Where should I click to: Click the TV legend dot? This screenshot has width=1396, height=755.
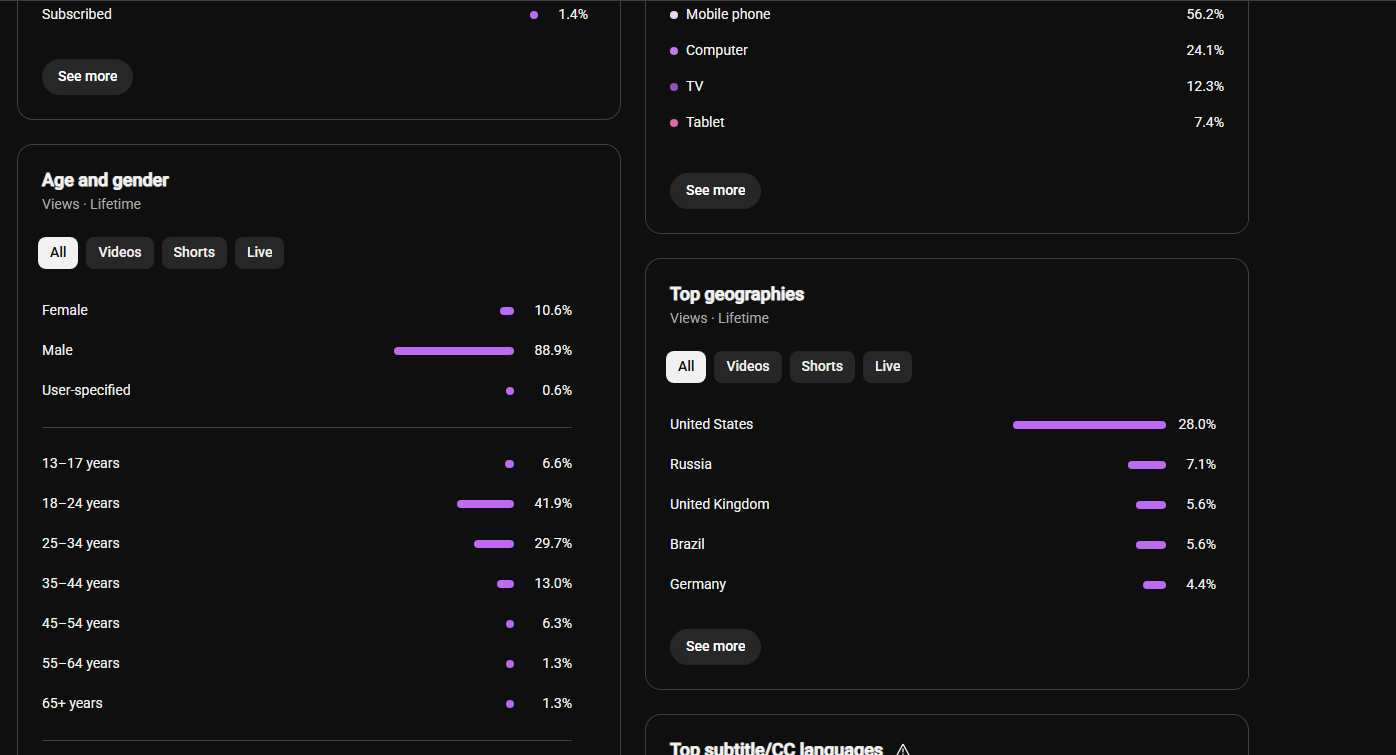pyautogui.click(x=674, y=87)
